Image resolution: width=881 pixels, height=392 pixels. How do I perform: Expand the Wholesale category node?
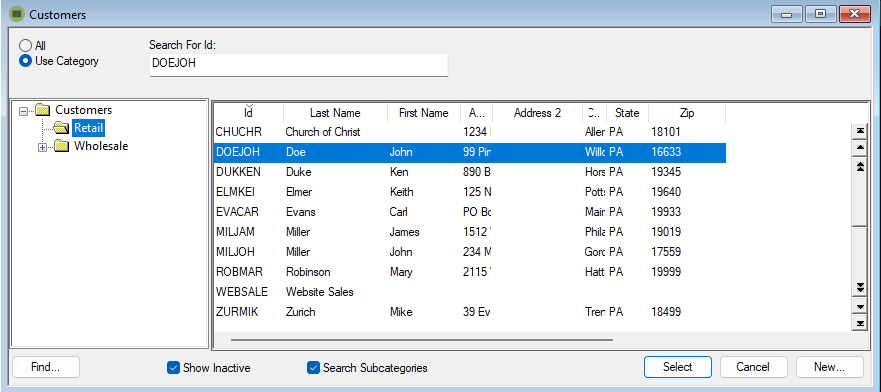(x=43, y=147)
